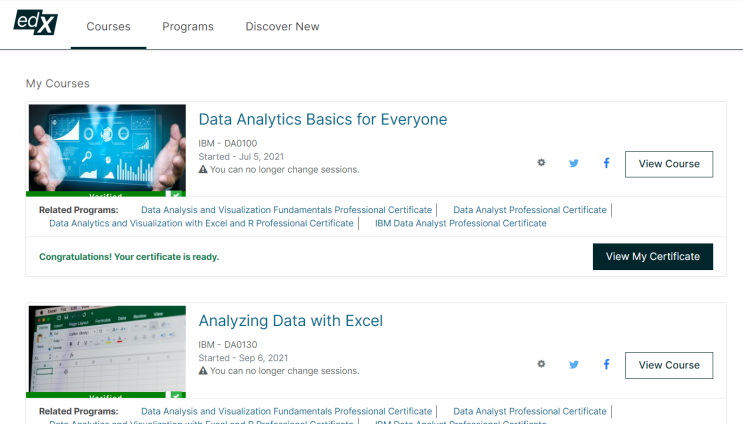Click the edX logo
This screenshot has height=424, width=743.
point(36,23)
